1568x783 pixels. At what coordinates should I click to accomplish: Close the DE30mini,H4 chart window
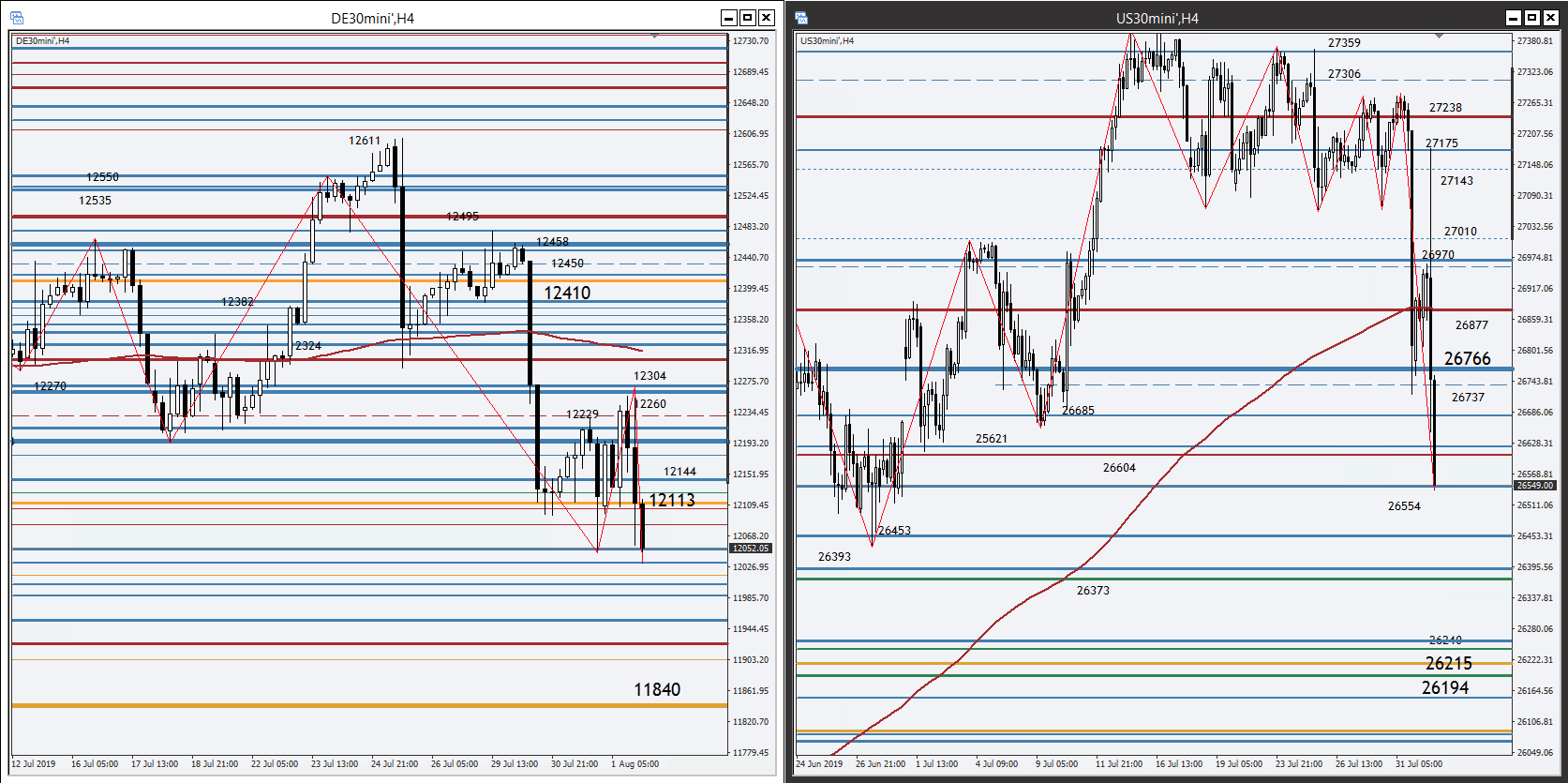pos(767,18)
